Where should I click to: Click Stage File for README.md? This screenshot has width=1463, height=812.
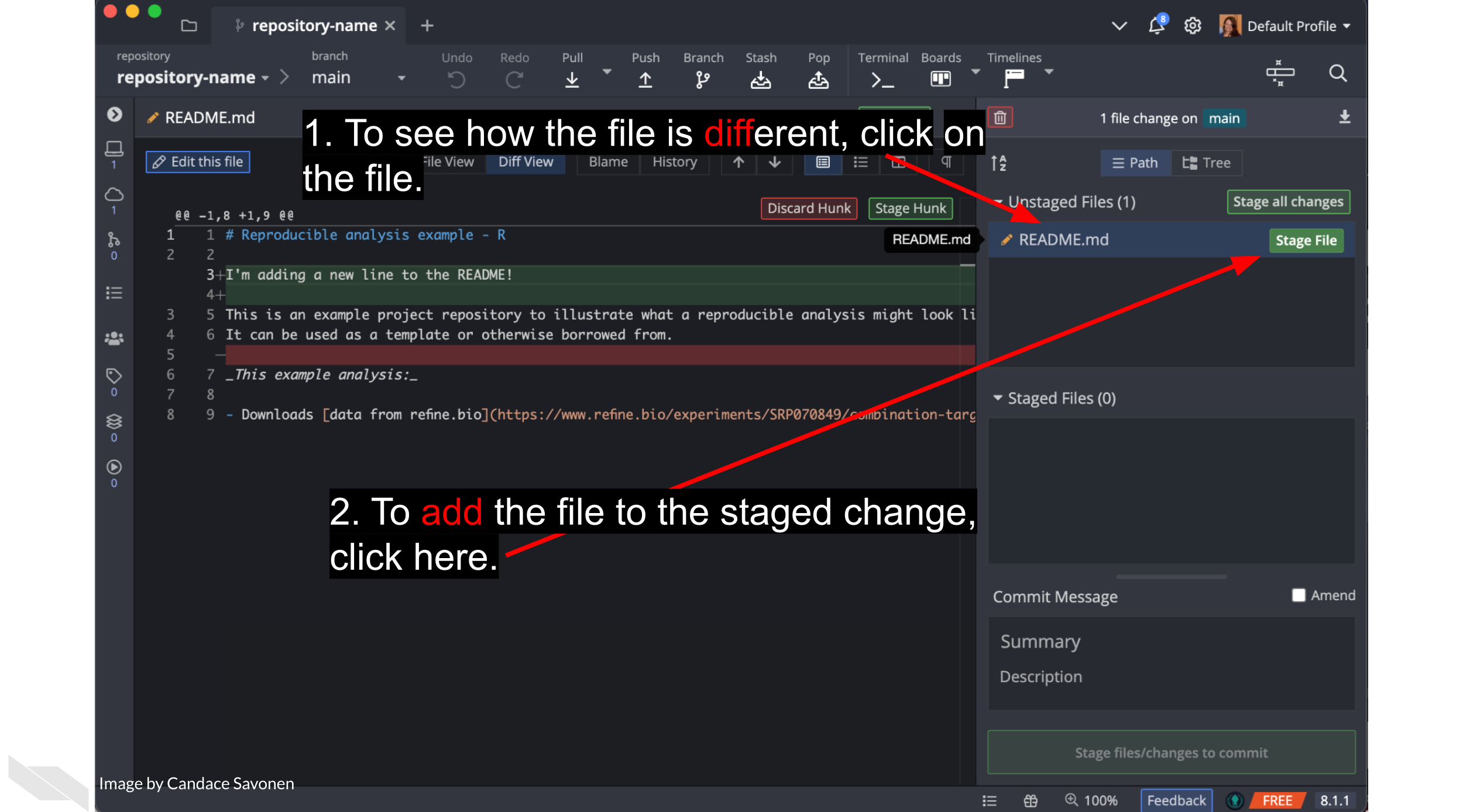(1306, 240)
